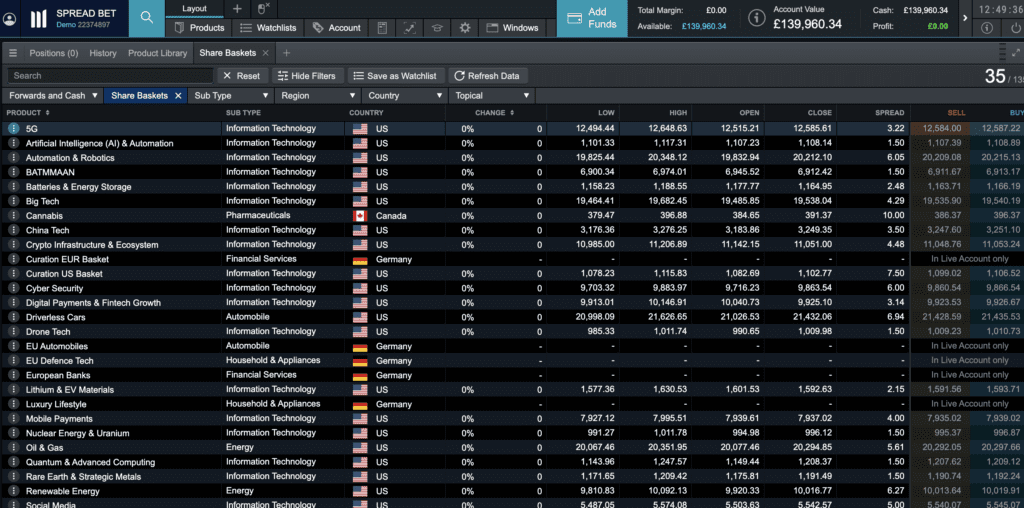Open the Windows menu
This screenshot has height=508, width=1024.
click(x=513, y=27)
